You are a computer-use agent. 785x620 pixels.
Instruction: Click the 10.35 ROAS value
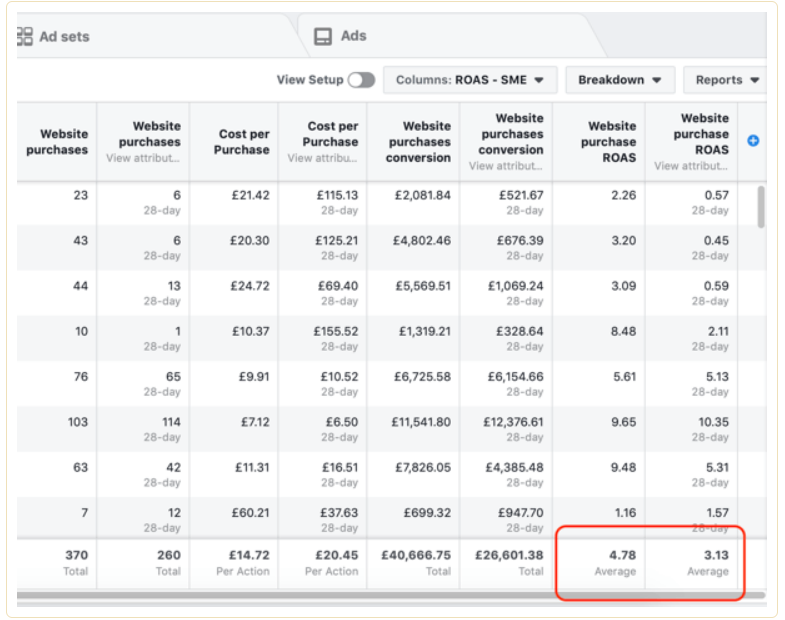click(713, 423)
